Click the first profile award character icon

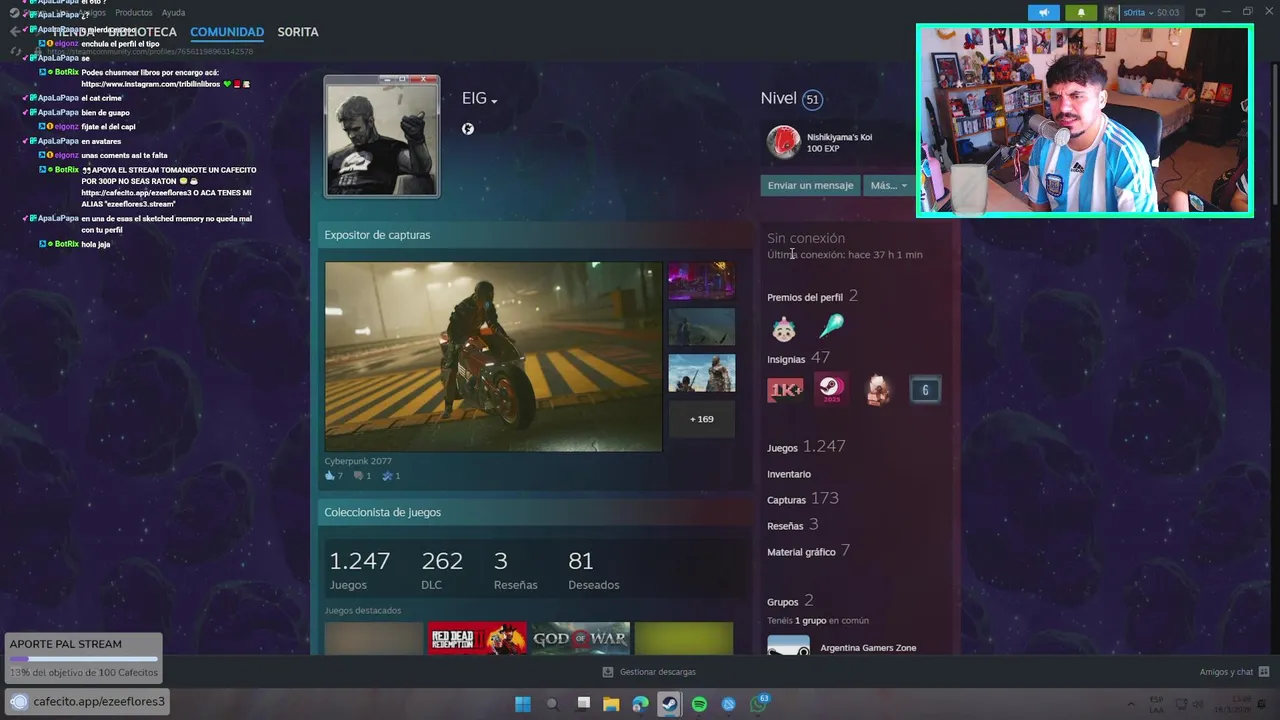[x=784, y=327]
